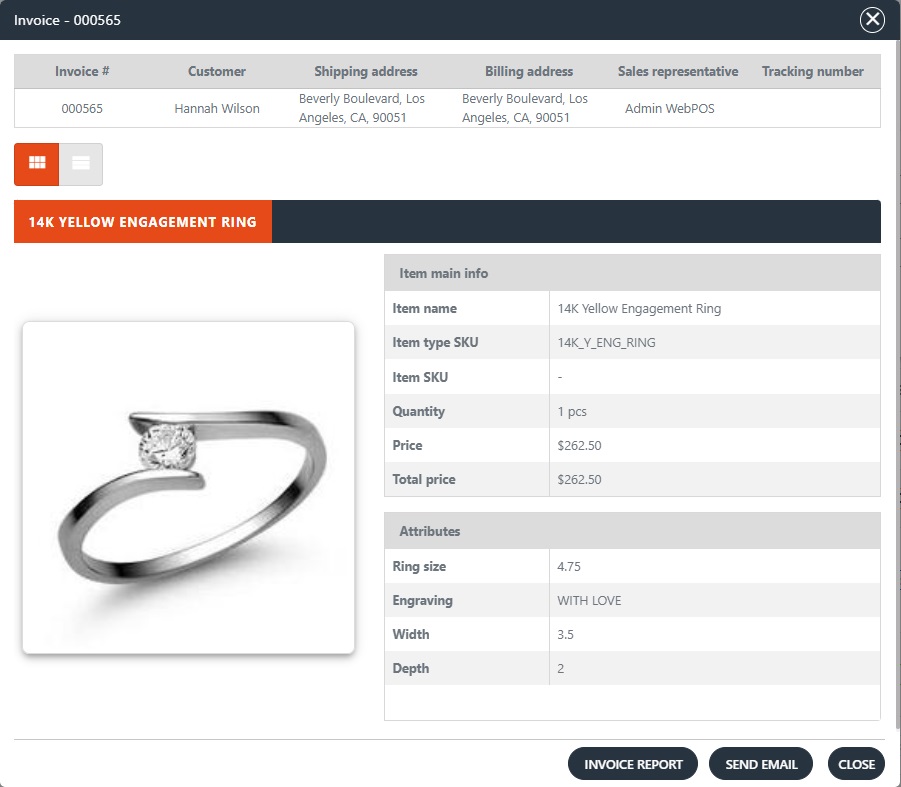Open the Invoice Report
Viewport: 901px width, 787px height.
click(633, 764)
